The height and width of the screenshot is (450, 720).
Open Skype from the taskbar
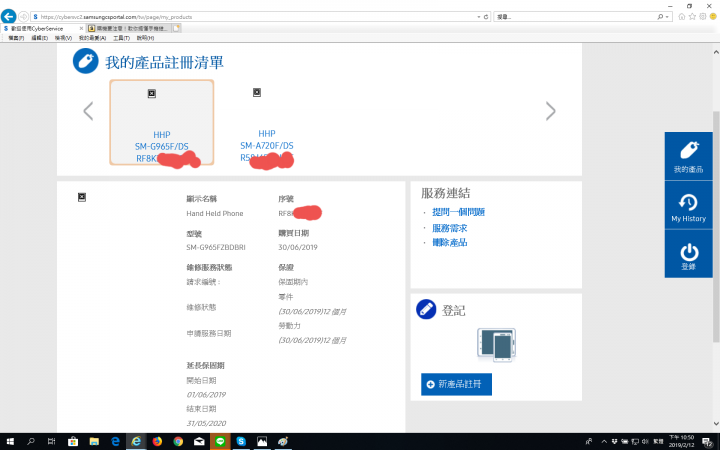click(x=241, y=442)
